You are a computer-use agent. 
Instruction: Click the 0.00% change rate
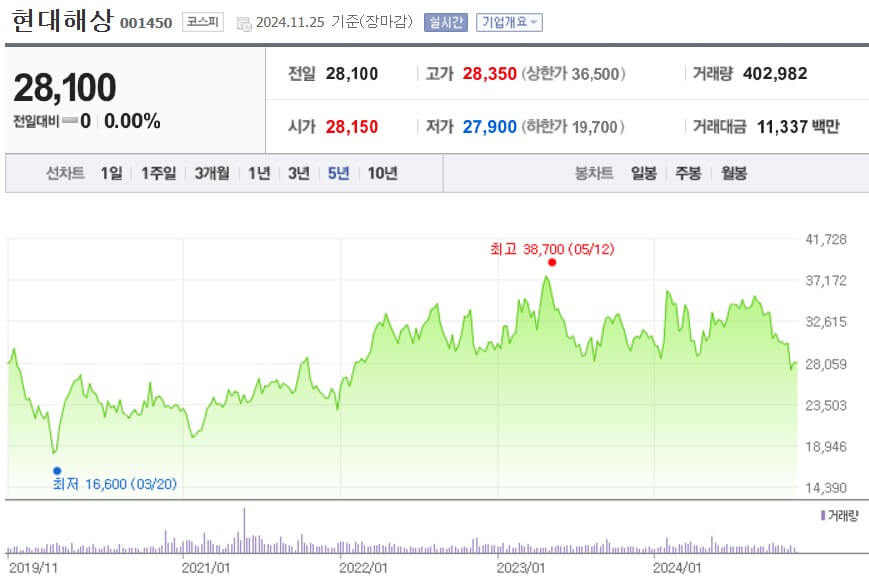[x=132, y=121]
